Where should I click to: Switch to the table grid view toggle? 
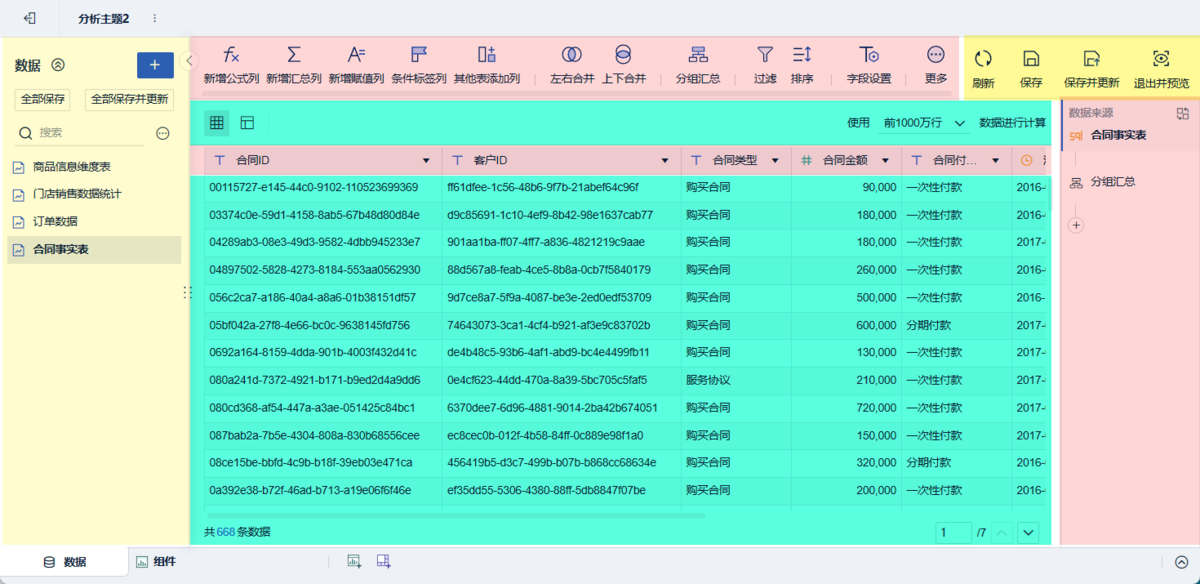216,123
